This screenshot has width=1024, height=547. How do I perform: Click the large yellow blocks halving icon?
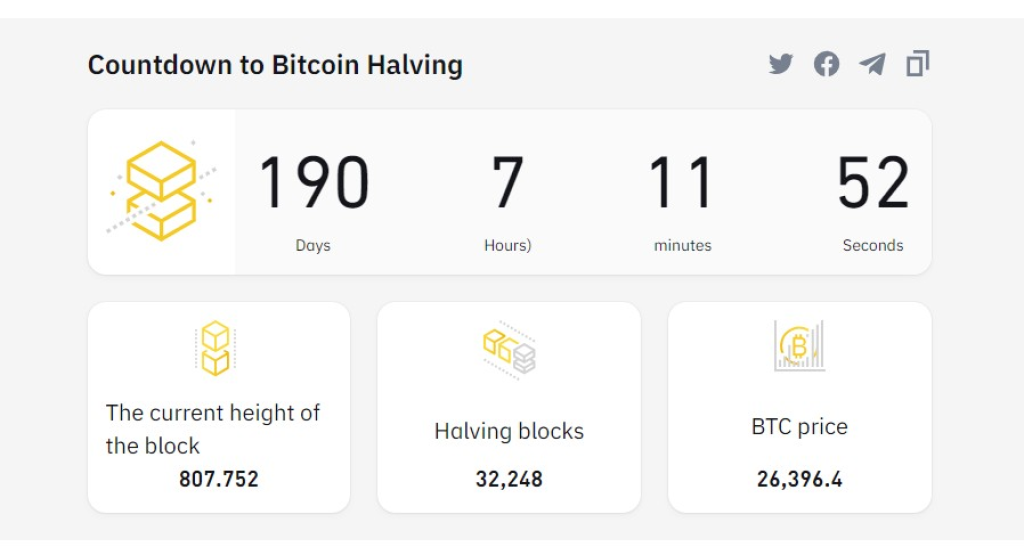(161, 190)
